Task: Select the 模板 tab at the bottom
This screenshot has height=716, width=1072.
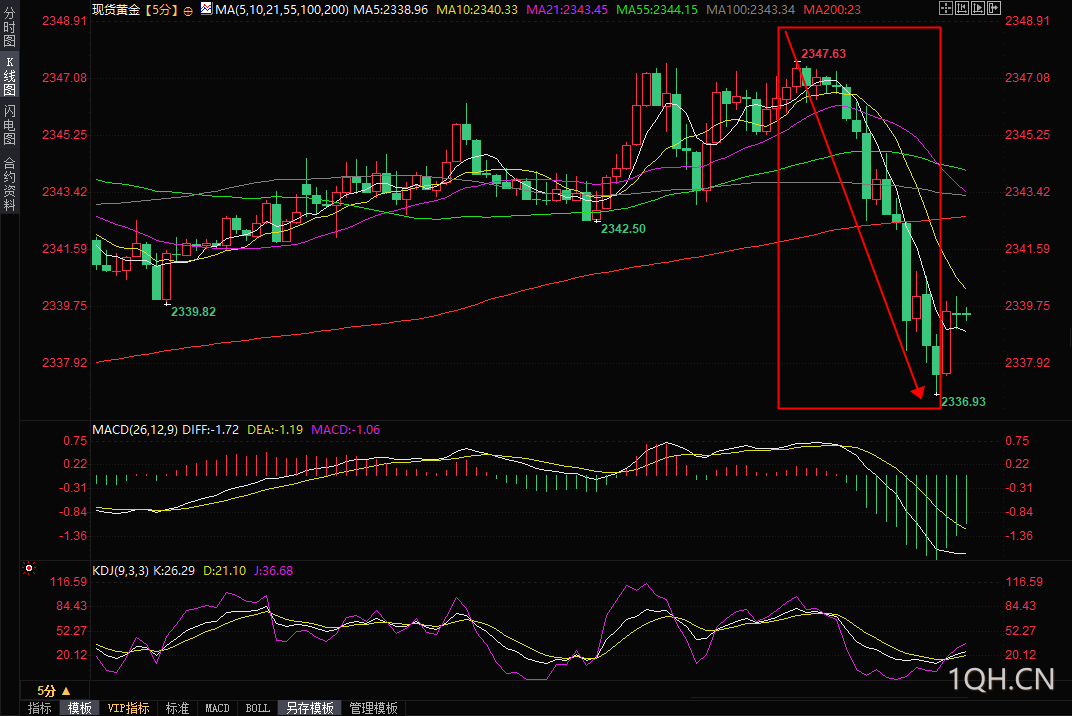Action: point(80,708)
